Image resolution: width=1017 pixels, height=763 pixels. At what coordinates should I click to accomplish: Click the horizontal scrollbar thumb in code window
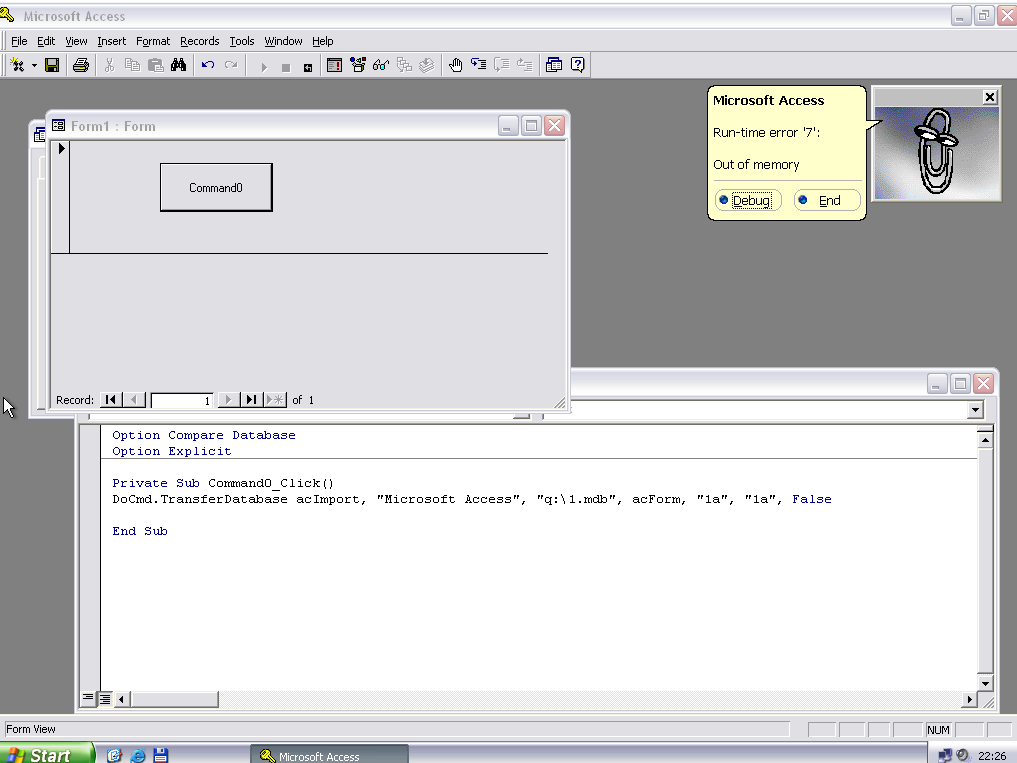pos(174,699)
